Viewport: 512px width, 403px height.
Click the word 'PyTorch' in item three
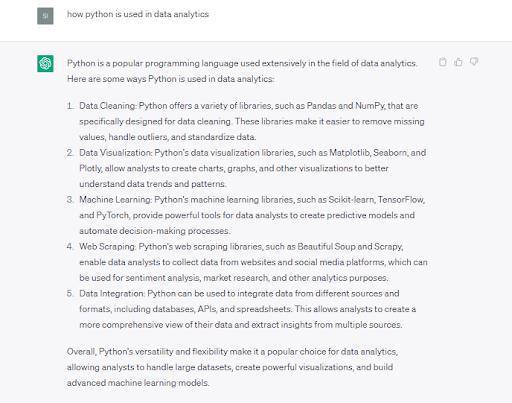tap(112, 215)
